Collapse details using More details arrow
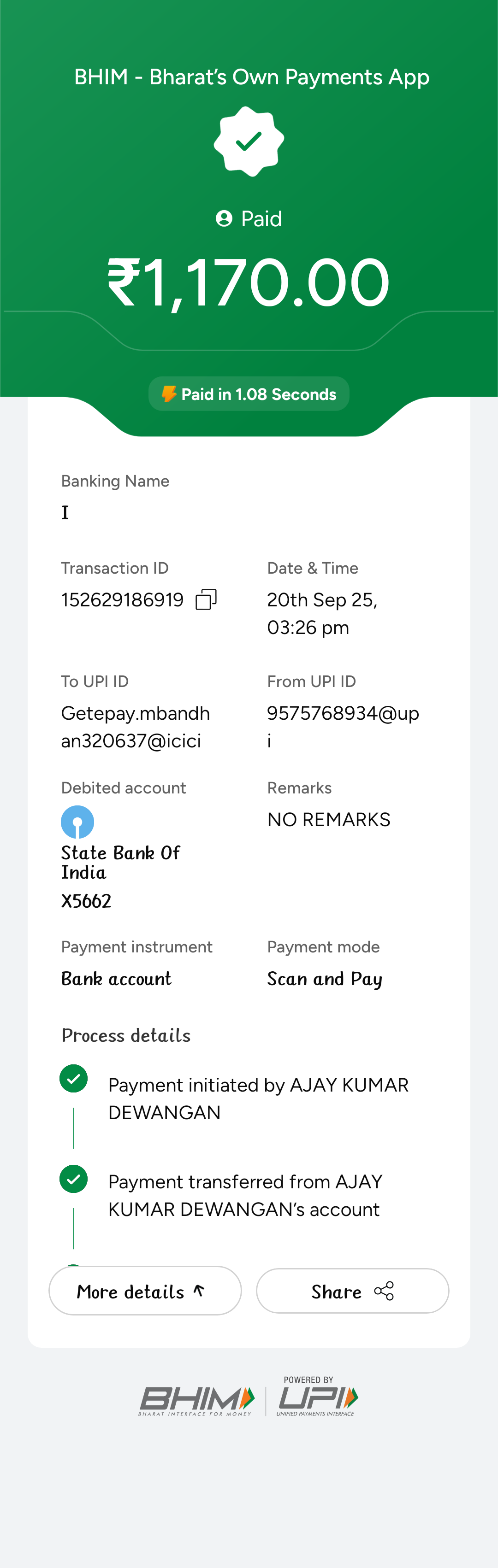 pos(199,1291)
